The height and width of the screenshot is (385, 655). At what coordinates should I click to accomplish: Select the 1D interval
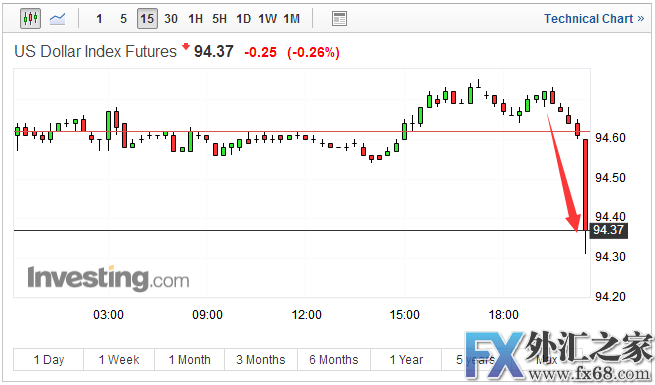point(244,19)
